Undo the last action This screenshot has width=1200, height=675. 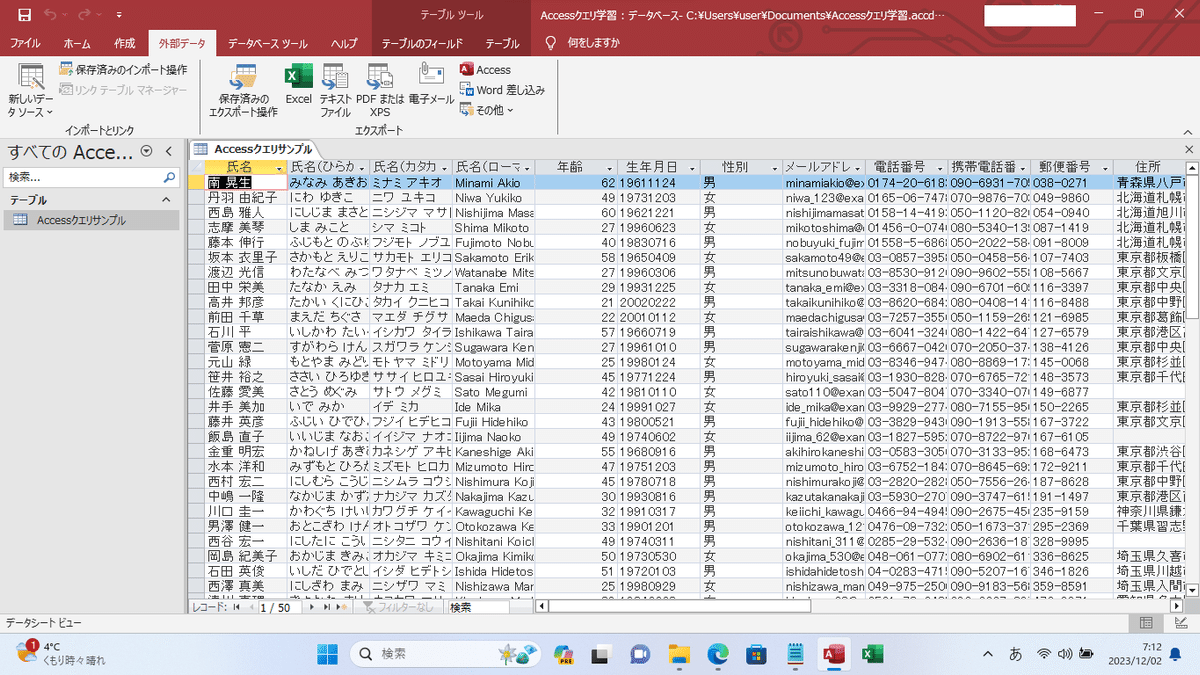pos(51,15)
